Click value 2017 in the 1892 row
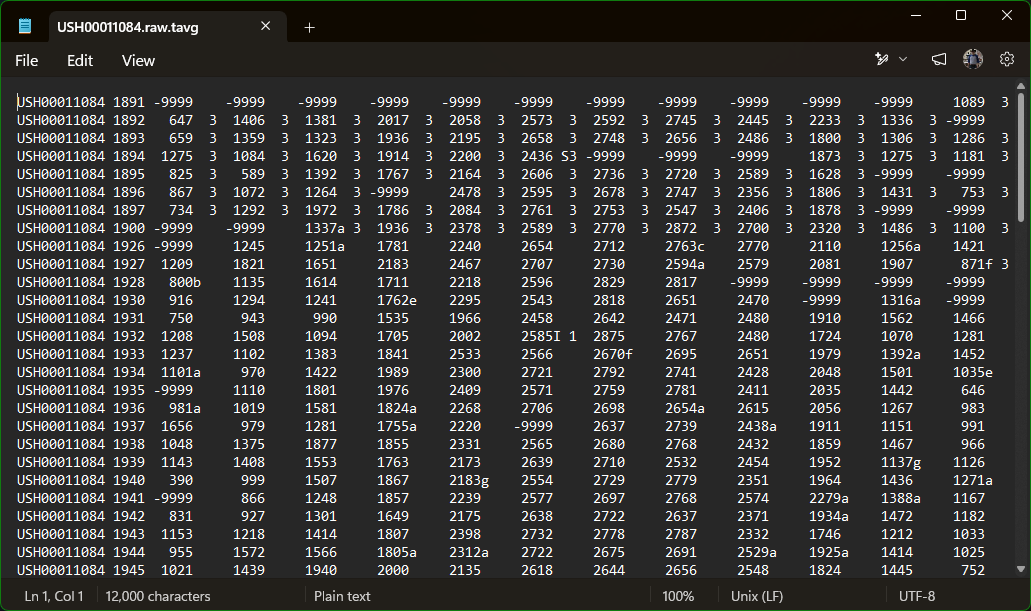This screenshot has width=1031, height=611. (393, 120)
